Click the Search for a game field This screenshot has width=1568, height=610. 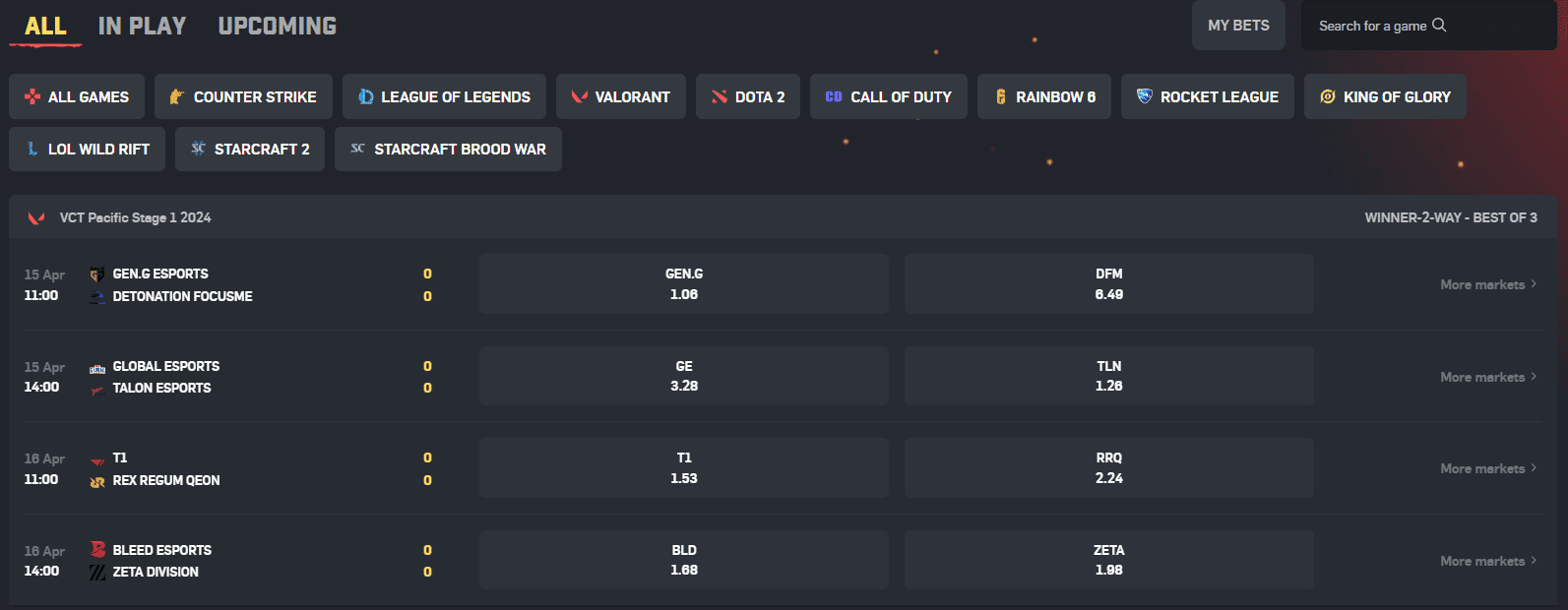1372,26
